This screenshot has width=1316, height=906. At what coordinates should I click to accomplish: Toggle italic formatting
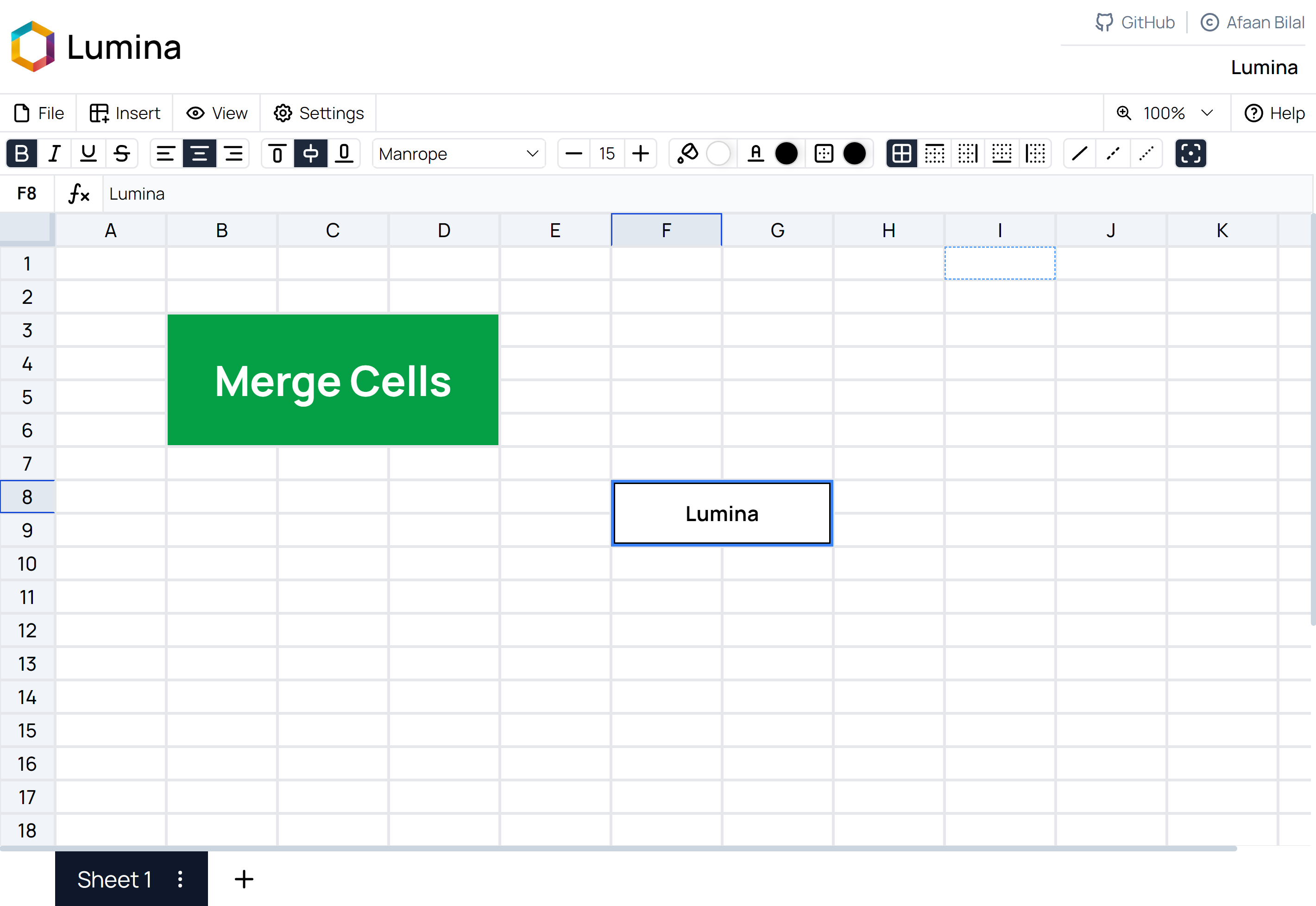(55, 153)
